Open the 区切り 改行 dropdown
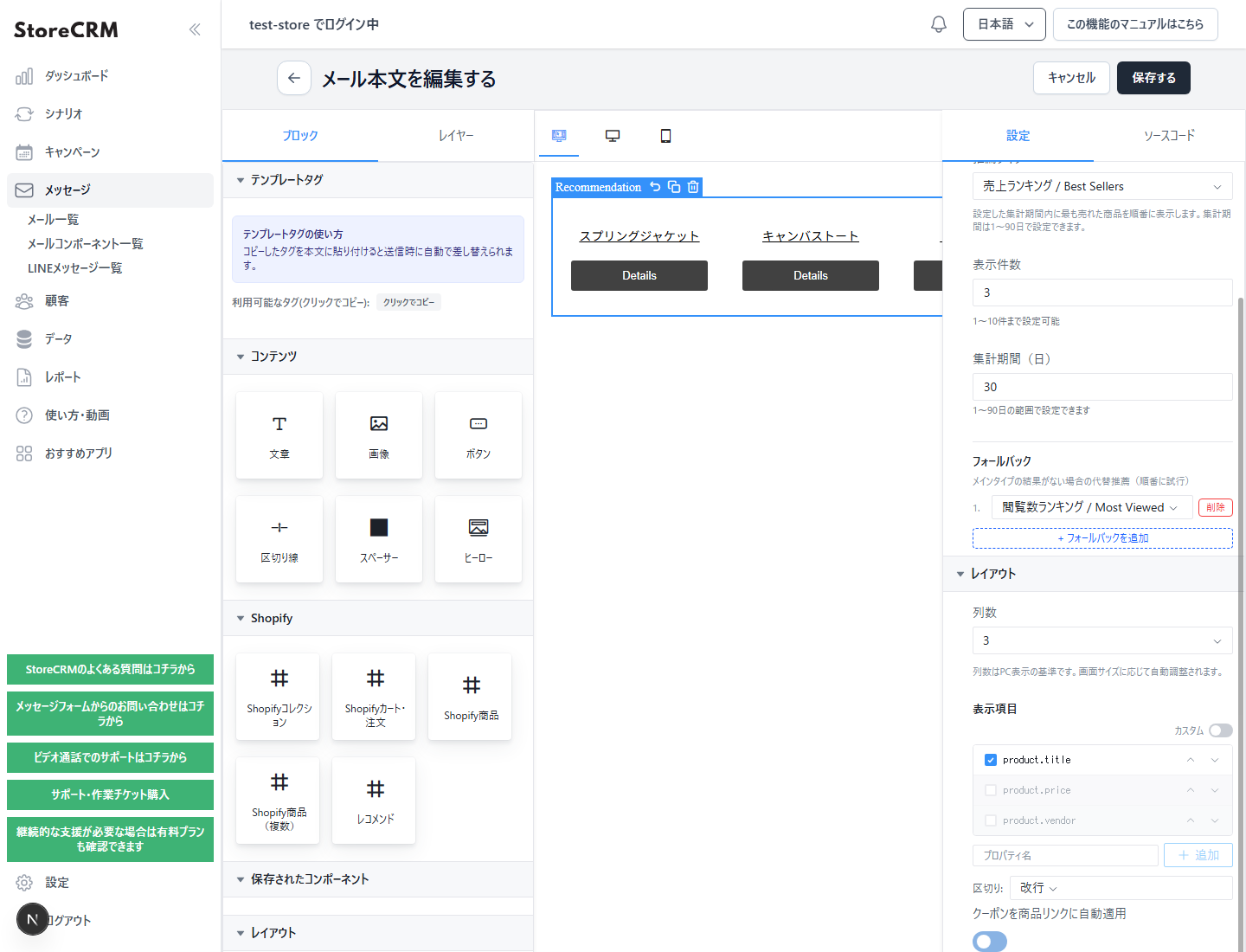 point(1121,888)
